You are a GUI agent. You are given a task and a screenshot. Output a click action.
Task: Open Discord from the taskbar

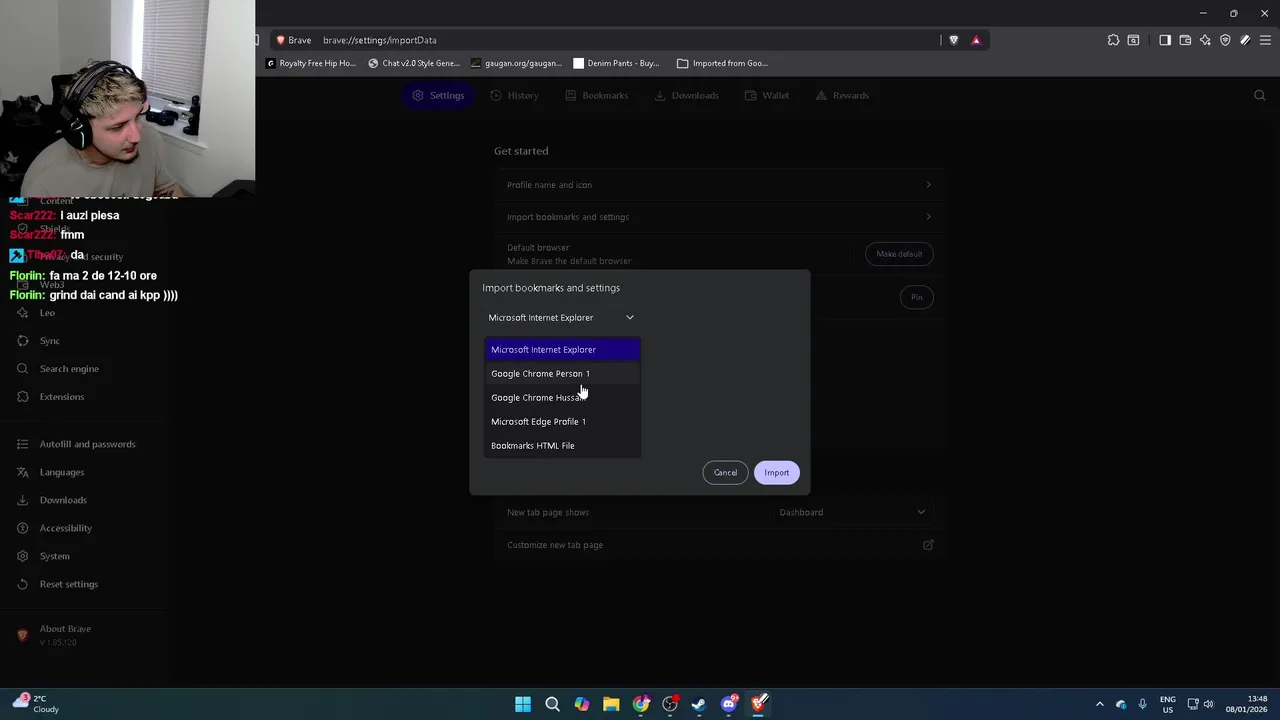pos(729,704)
